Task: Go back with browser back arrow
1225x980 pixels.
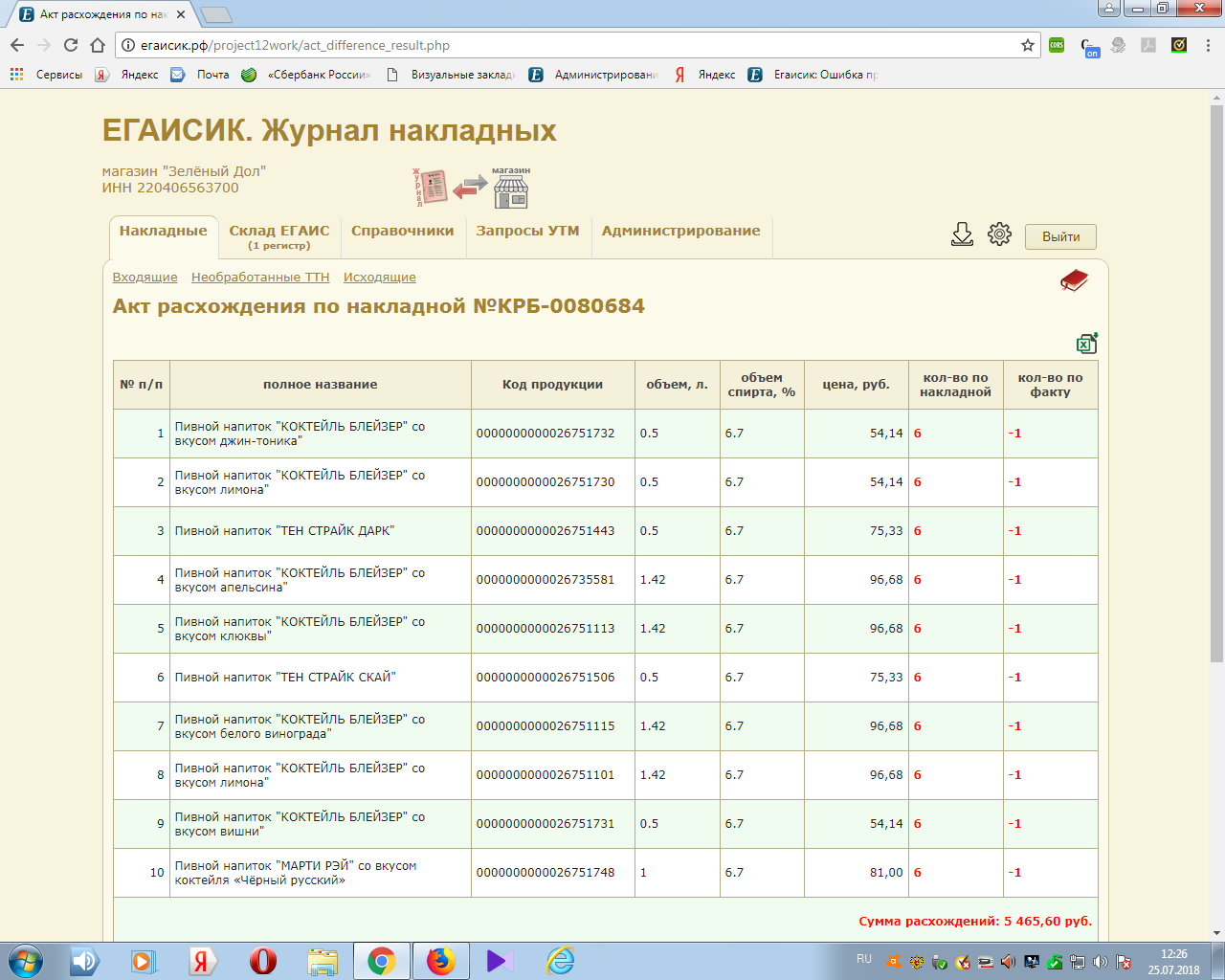Action: [17, 45]
